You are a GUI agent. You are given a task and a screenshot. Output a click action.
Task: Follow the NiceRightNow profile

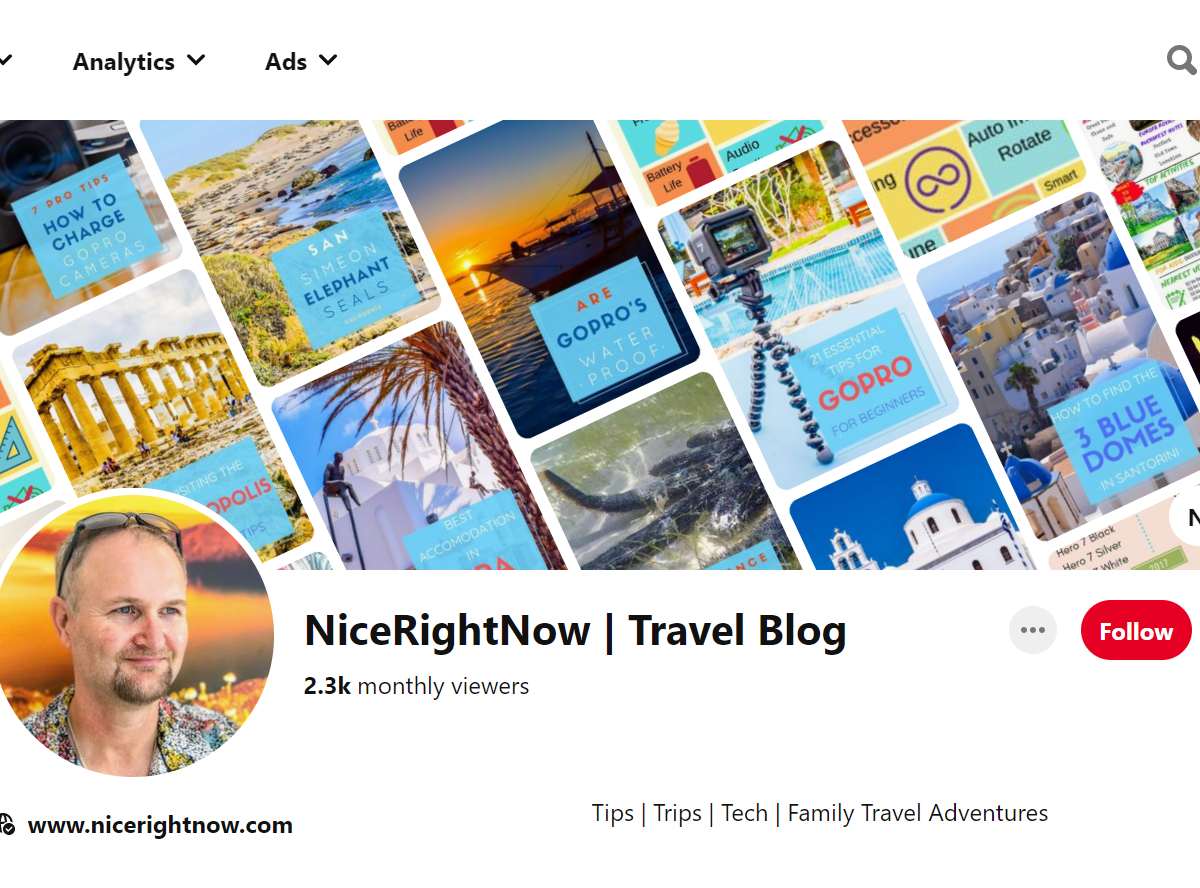tap(1136, 631)
